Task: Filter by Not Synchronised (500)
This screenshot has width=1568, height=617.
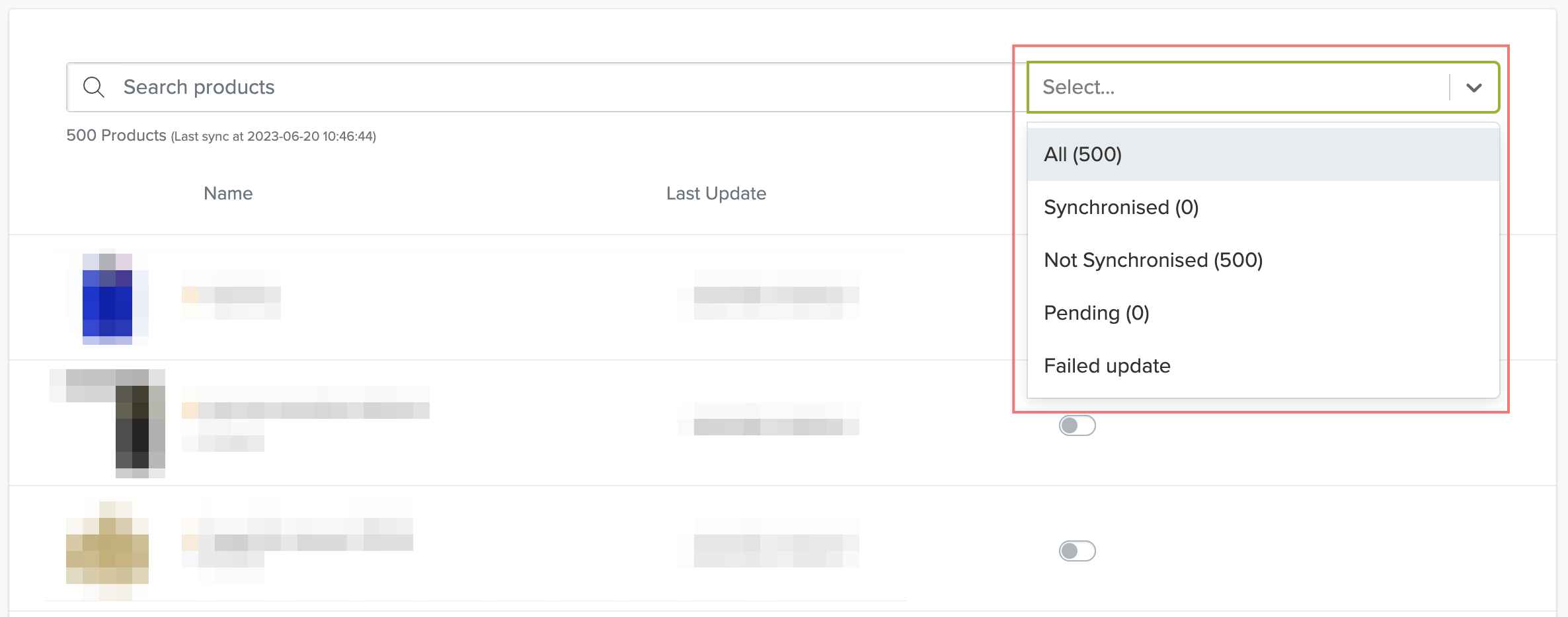Action: [1263, 260]
